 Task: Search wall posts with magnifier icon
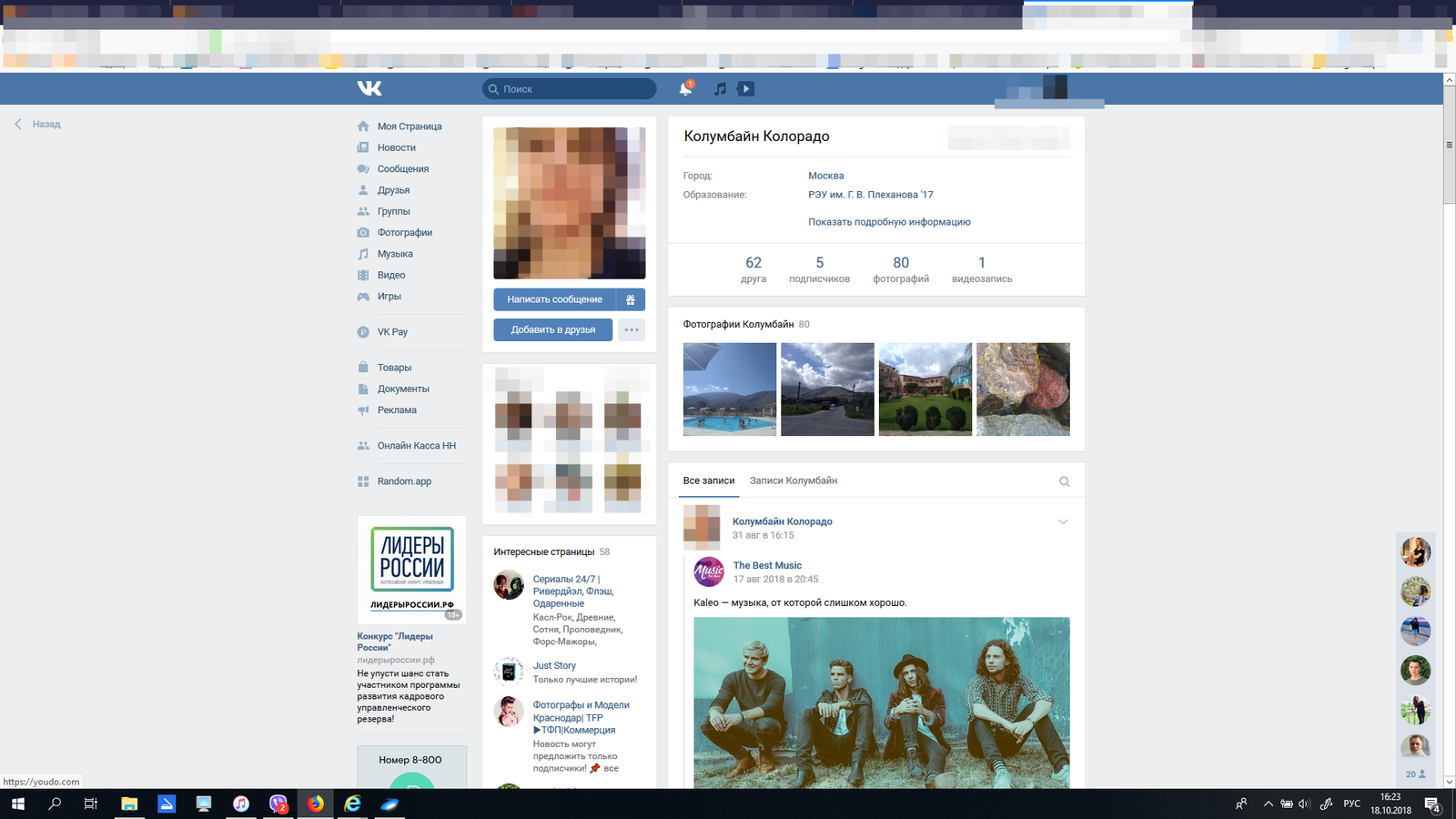click(x=1064, y=481)
